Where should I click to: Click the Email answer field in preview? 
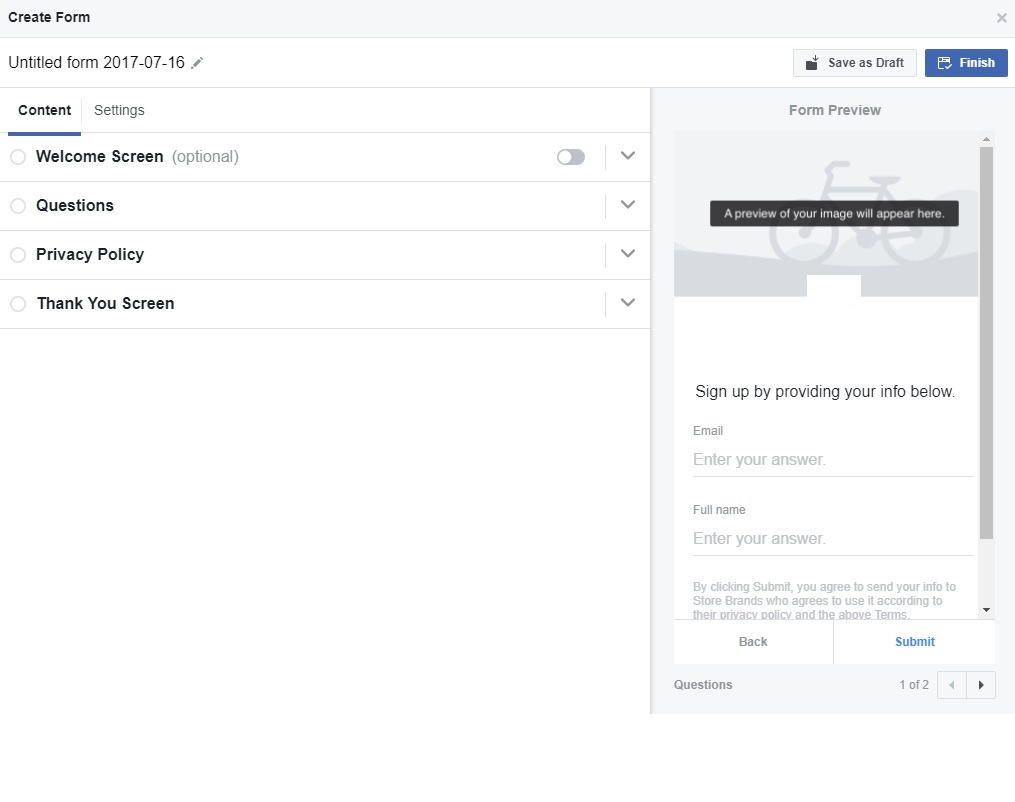(x=831, y=460)
